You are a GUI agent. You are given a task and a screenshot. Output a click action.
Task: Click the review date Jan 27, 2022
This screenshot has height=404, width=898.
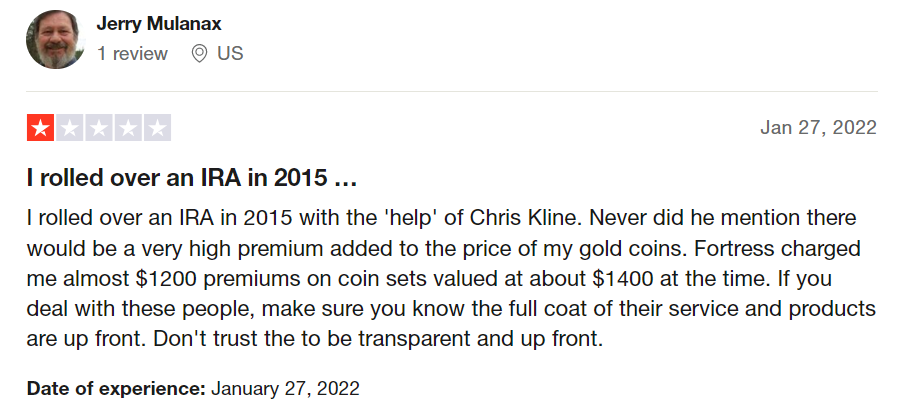coord(818,127)
